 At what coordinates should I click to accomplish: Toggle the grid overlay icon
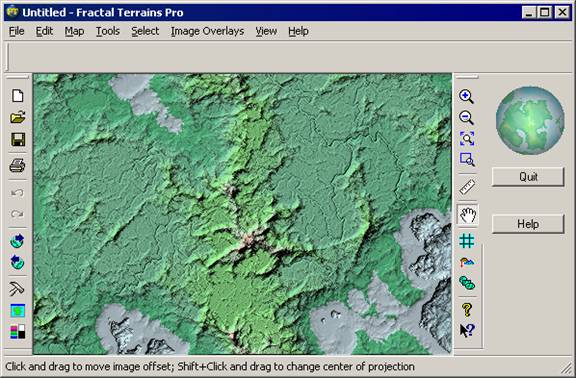tap(467, 241)
